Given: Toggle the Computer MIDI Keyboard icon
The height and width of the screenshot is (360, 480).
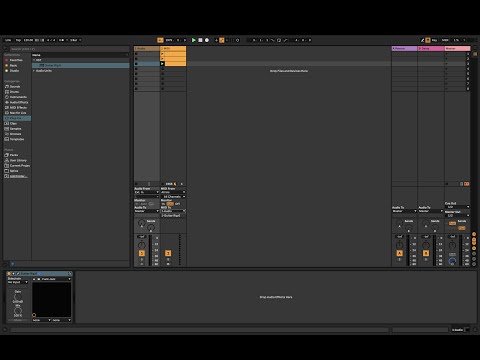Looking at the screenshot, I should click(x=428, y=40).
